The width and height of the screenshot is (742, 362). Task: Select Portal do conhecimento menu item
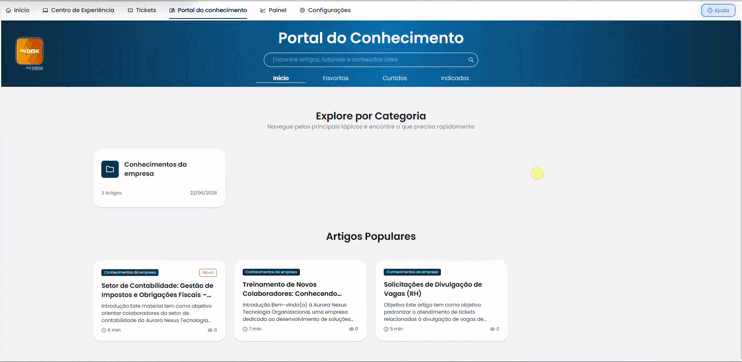(x=208, y=10)
